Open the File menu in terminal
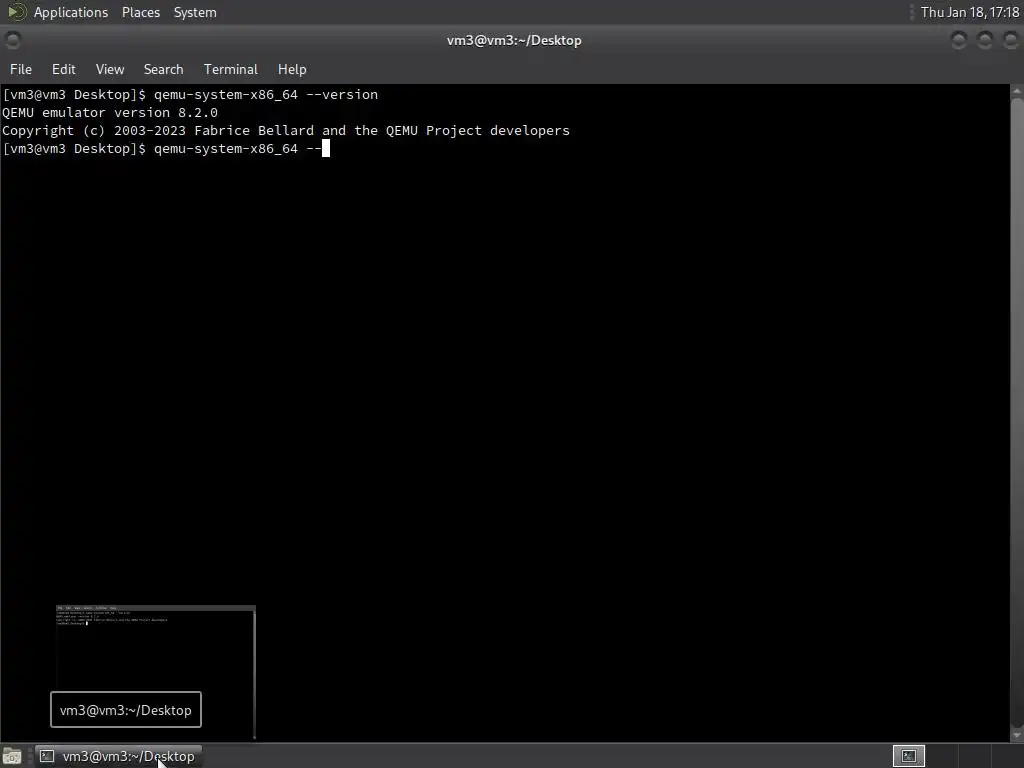 click(20, 69)
